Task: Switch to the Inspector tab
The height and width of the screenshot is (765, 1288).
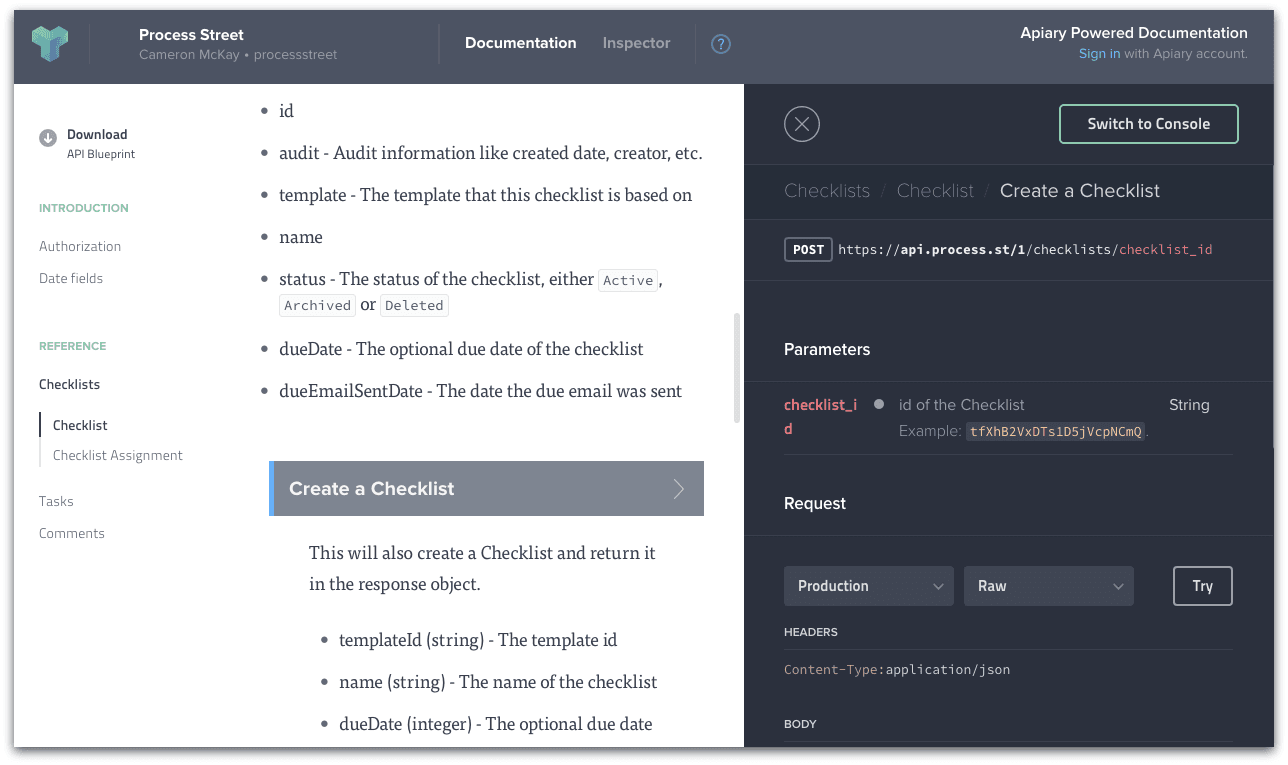Action: 636,43
